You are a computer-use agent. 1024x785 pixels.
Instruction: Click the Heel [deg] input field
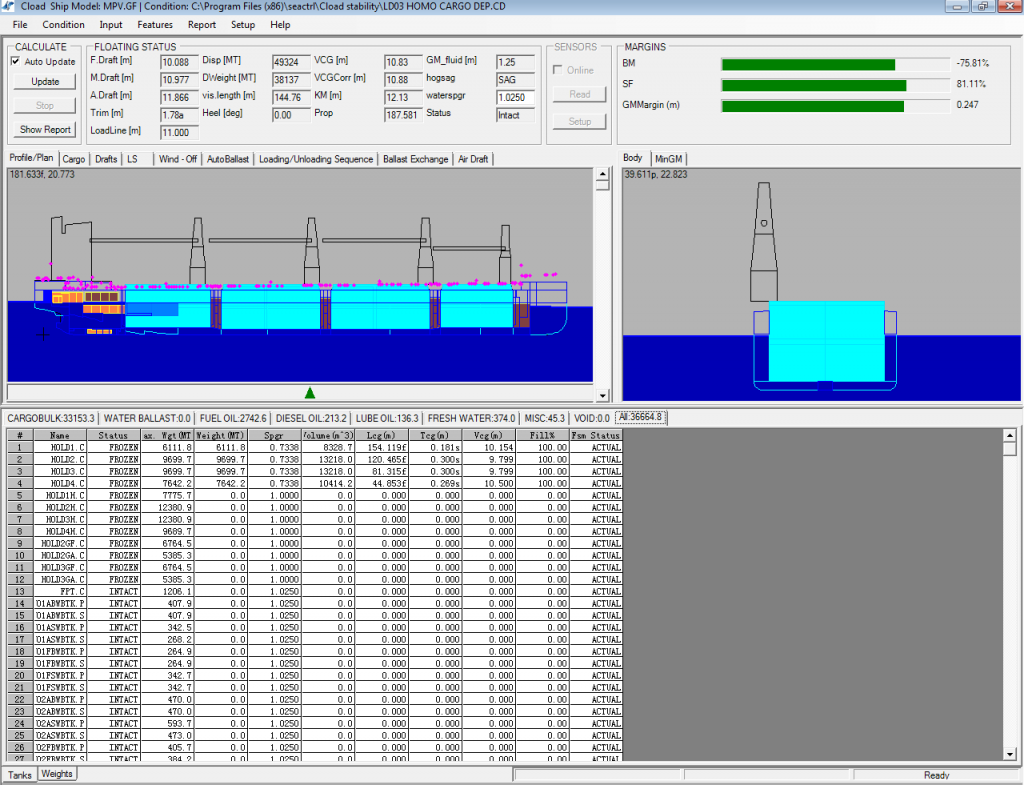(x=291, y=114)
